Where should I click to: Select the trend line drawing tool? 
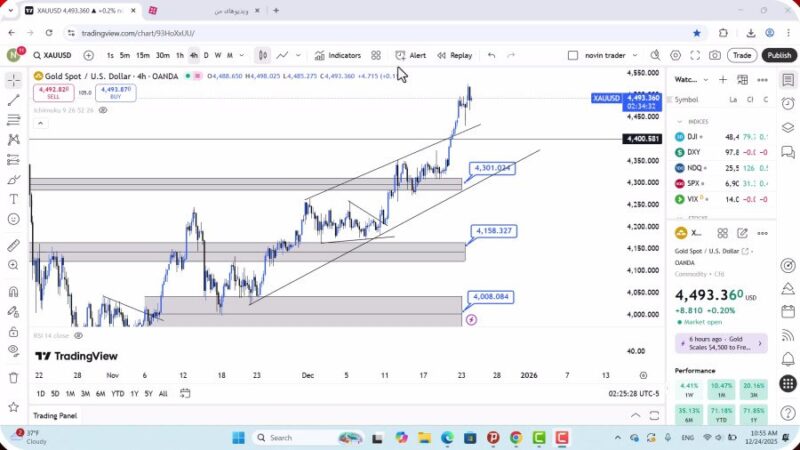[x=14, y=100]
